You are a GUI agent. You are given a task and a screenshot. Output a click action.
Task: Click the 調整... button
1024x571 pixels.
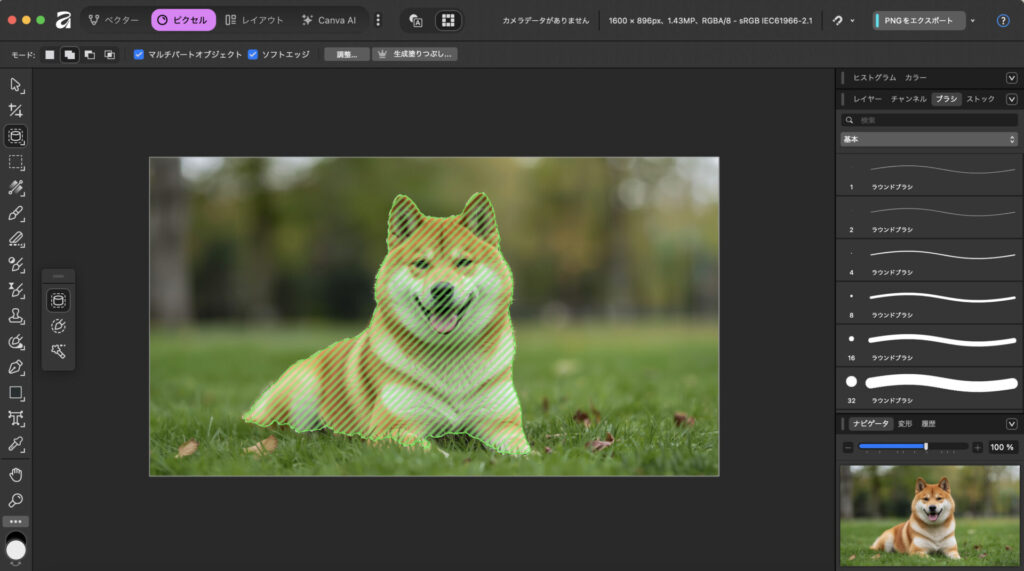[x=346, y=54]
